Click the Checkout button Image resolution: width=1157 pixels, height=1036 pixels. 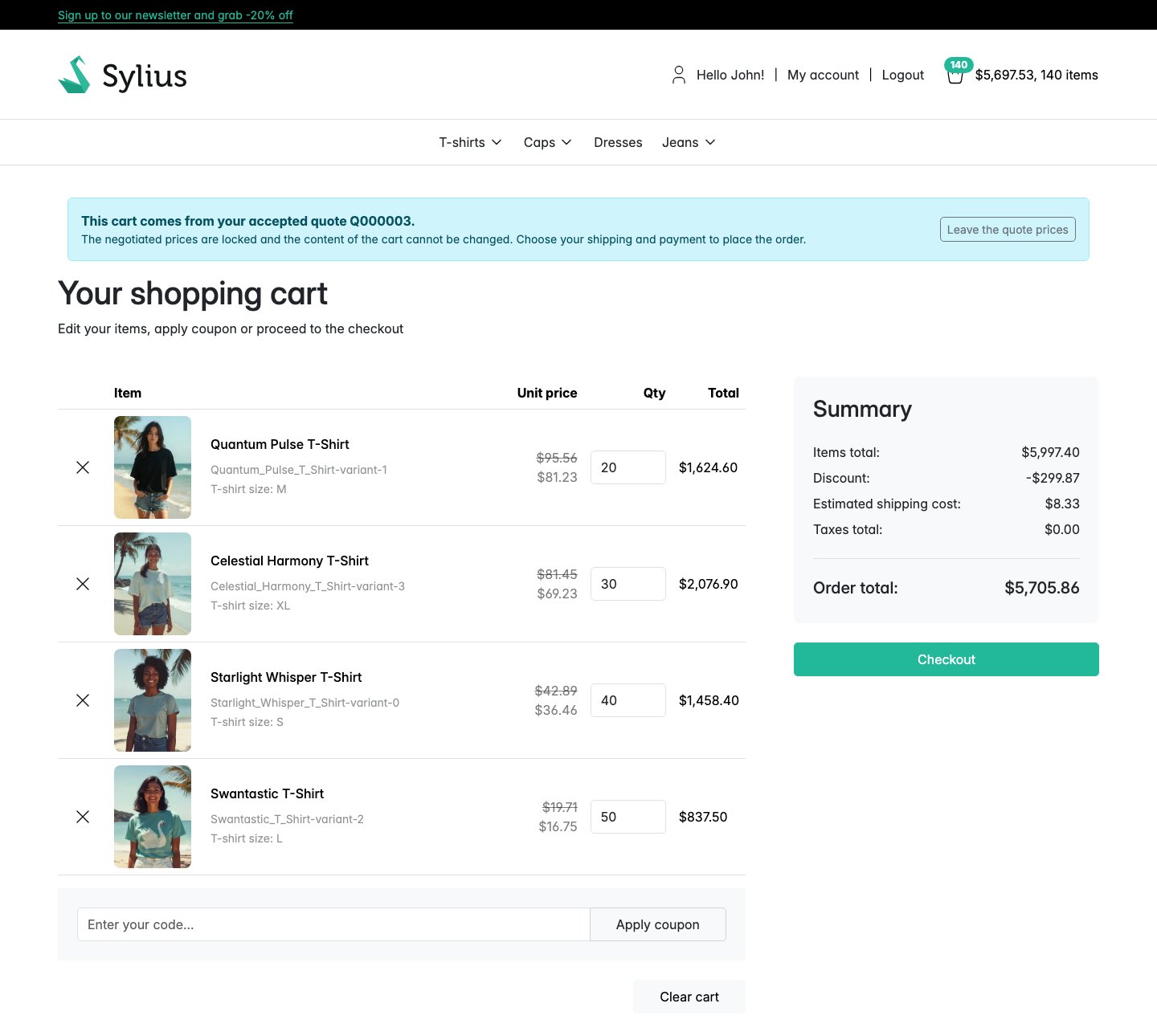coord(946,659)
